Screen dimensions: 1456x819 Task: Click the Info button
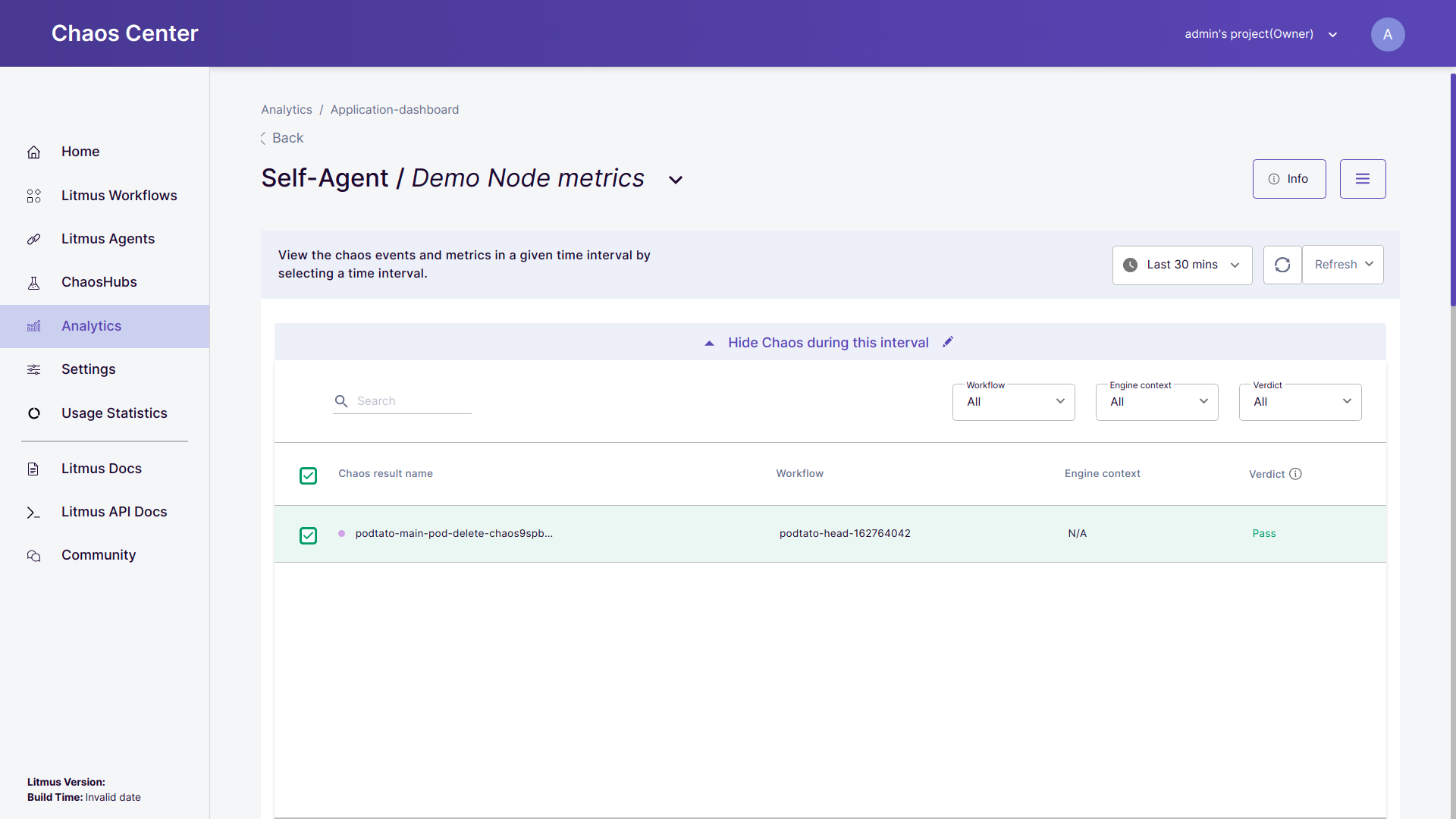[x=1288, y=179]
